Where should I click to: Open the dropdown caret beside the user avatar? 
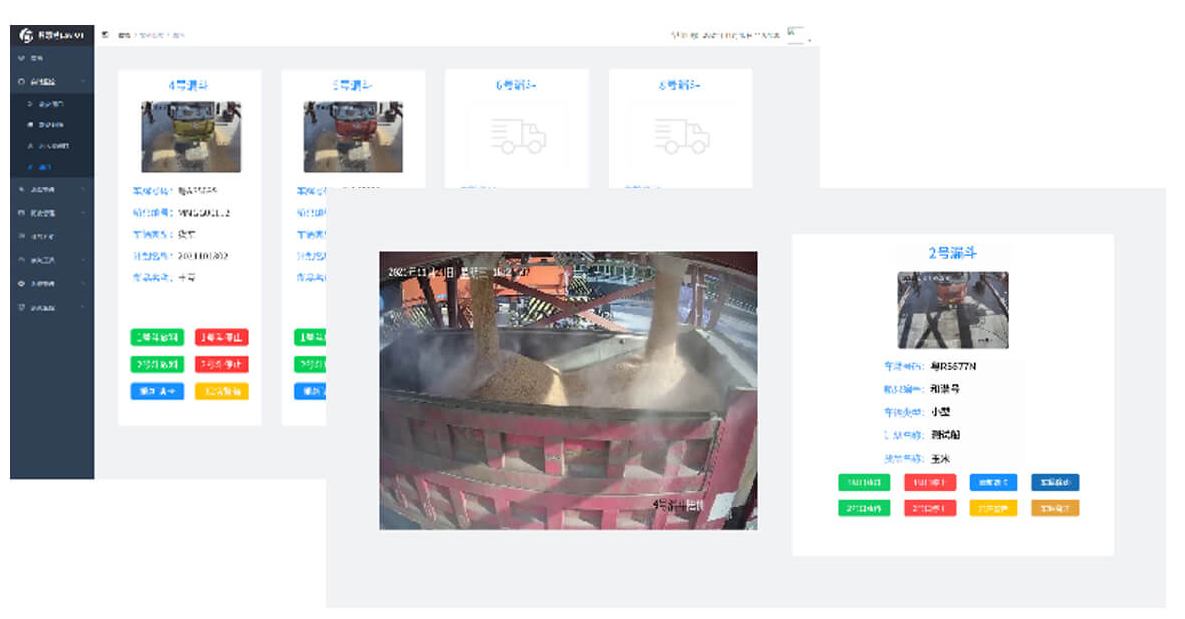point(809,39)
